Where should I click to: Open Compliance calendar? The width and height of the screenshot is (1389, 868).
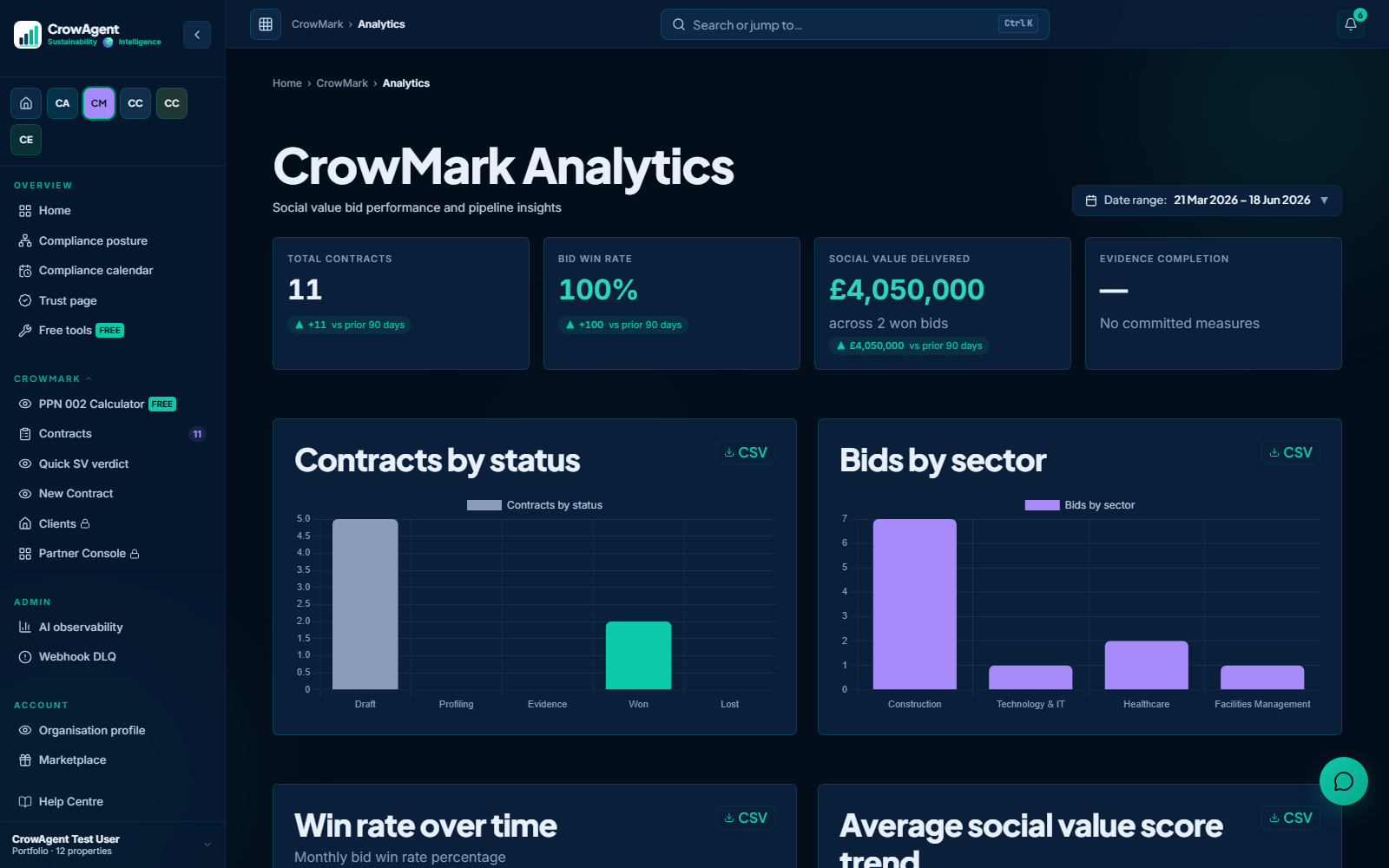click(x=111, y=271)
